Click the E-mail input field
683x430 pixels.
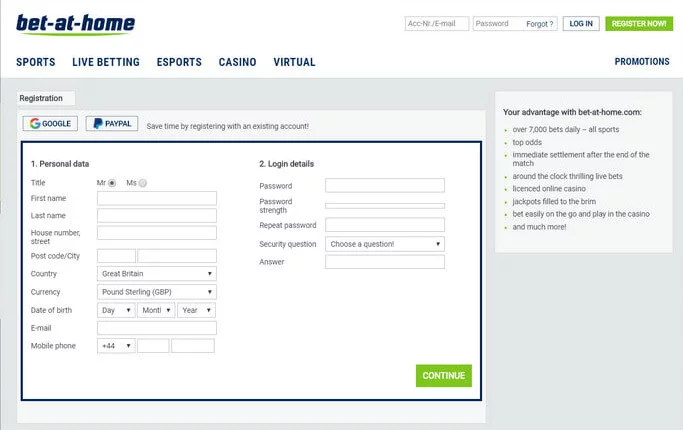[x=157, y=328]
